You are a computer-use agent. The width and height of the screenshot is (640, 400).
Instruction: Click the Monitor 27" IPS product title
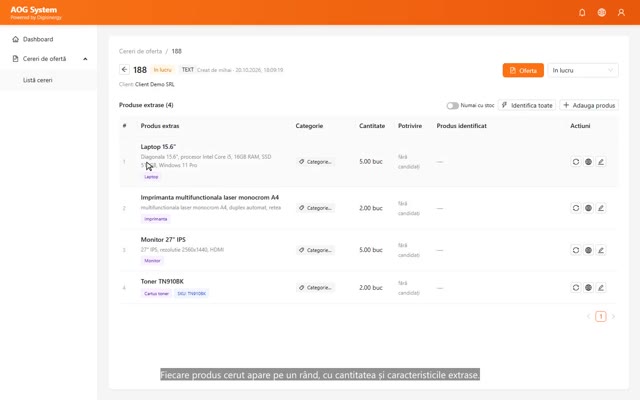click(x=163, y=239)
